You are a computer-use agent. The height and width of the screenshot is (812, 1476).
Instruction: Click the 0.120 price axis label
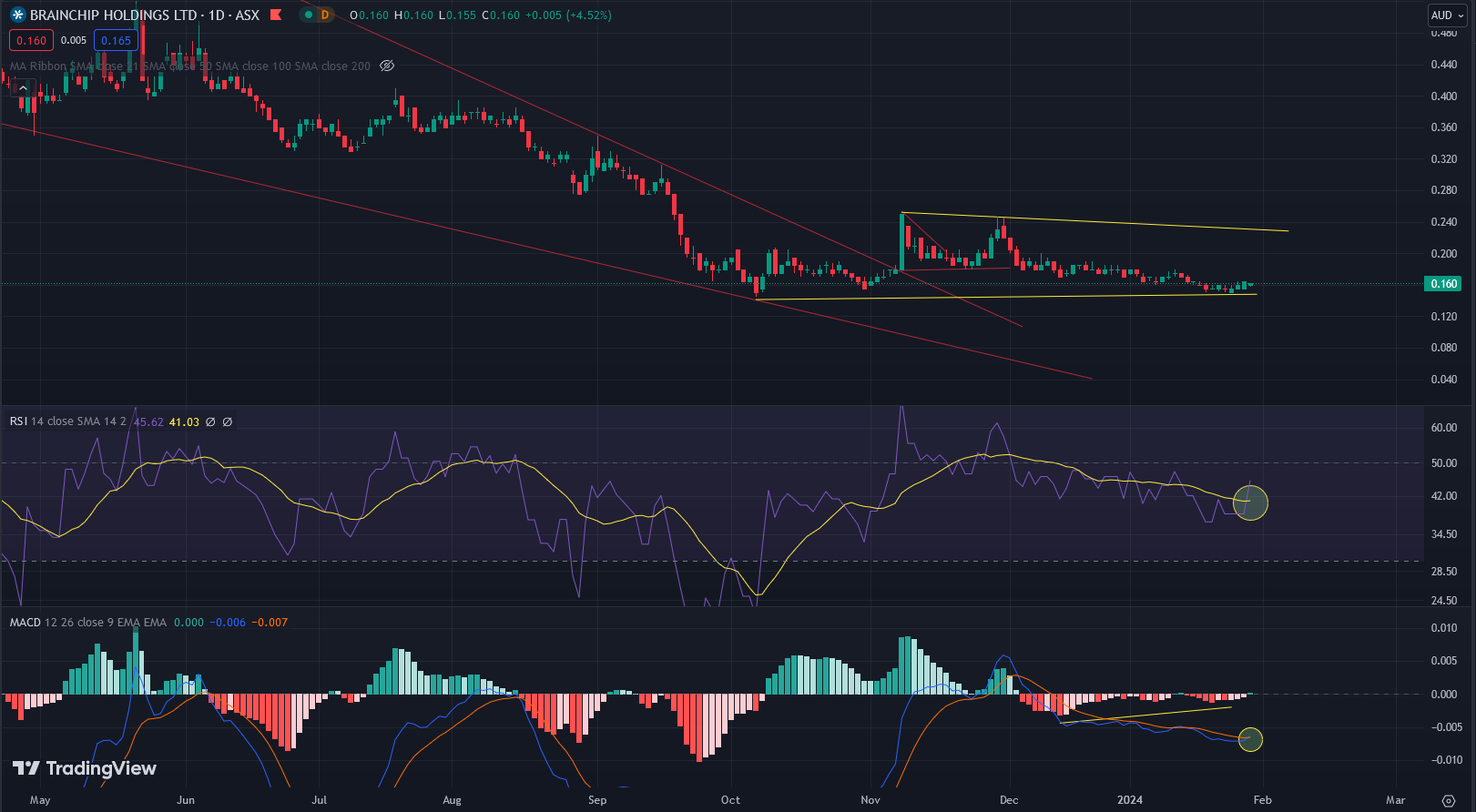coord(1444,317)
